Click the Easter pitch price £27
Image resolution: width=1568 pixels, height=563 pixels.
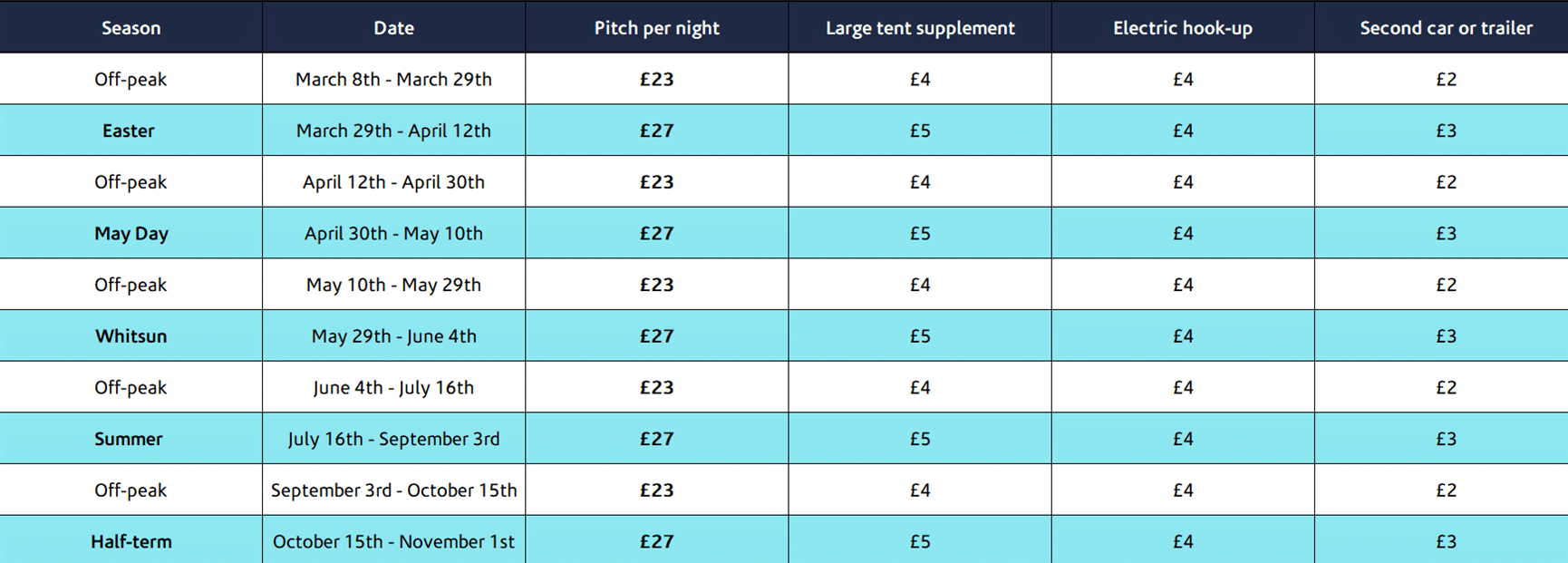656,131
